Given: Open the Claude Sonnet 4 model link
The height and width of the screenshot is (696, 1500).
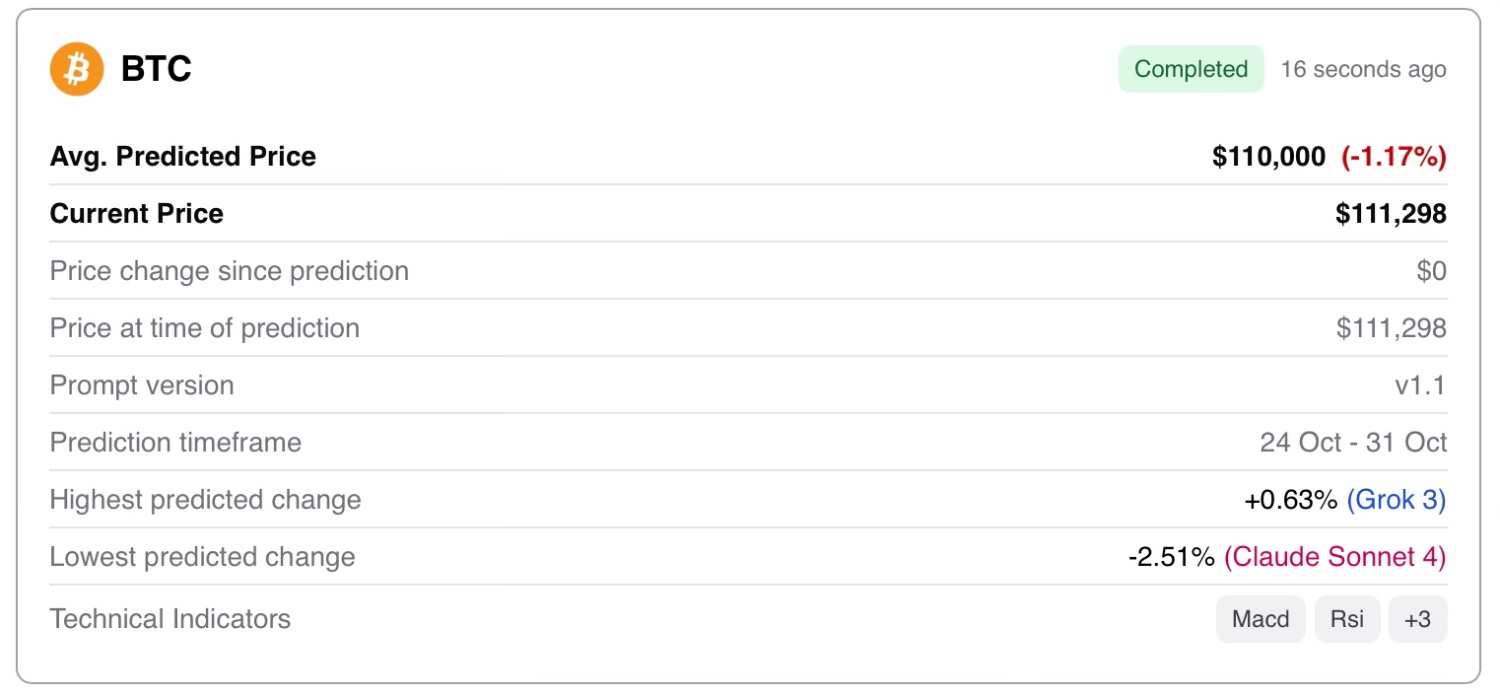Looking at the screenshot, I should pyautogui.click(x=1335, y=557).
